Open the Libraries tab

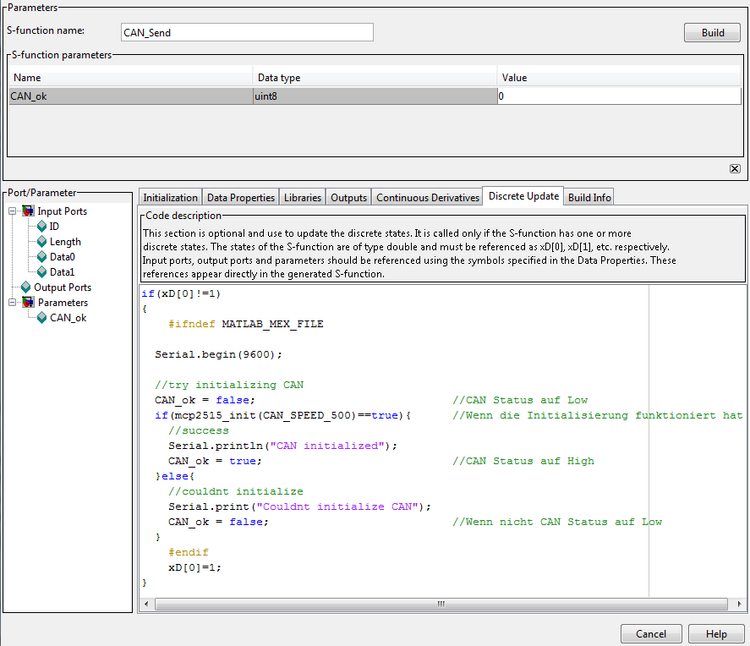coord(302,198)
